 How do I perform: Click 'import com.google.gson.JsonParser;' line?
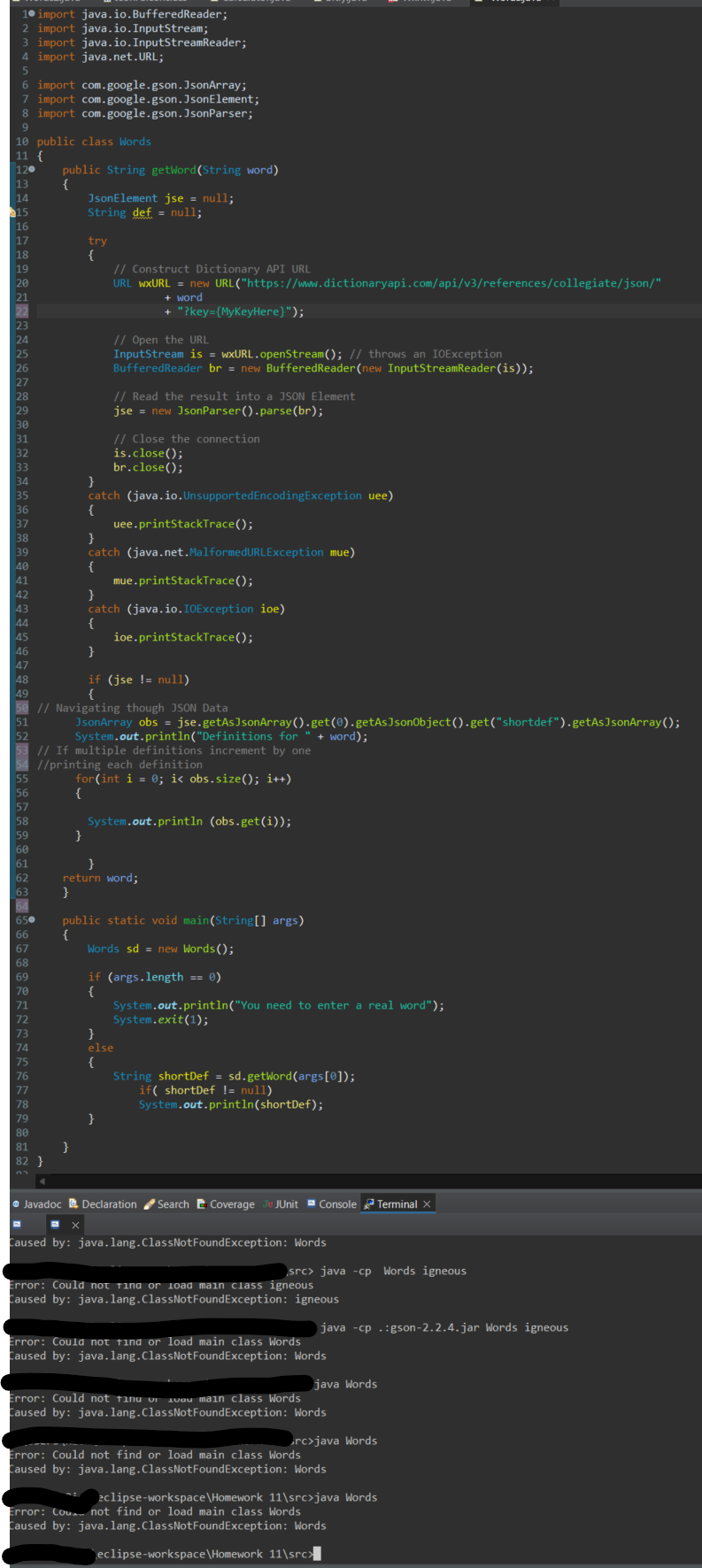click(145, 113)
